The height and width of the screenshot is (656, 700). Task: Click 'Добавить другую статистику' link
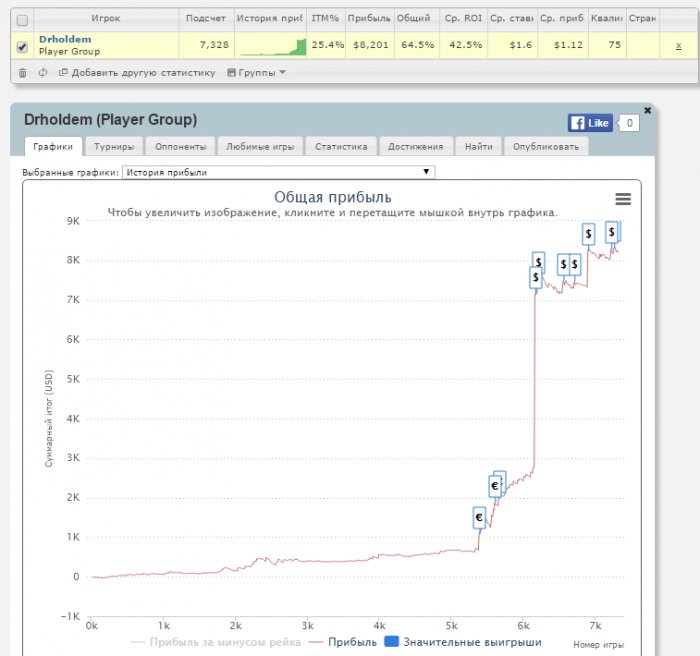click(137, 72)
